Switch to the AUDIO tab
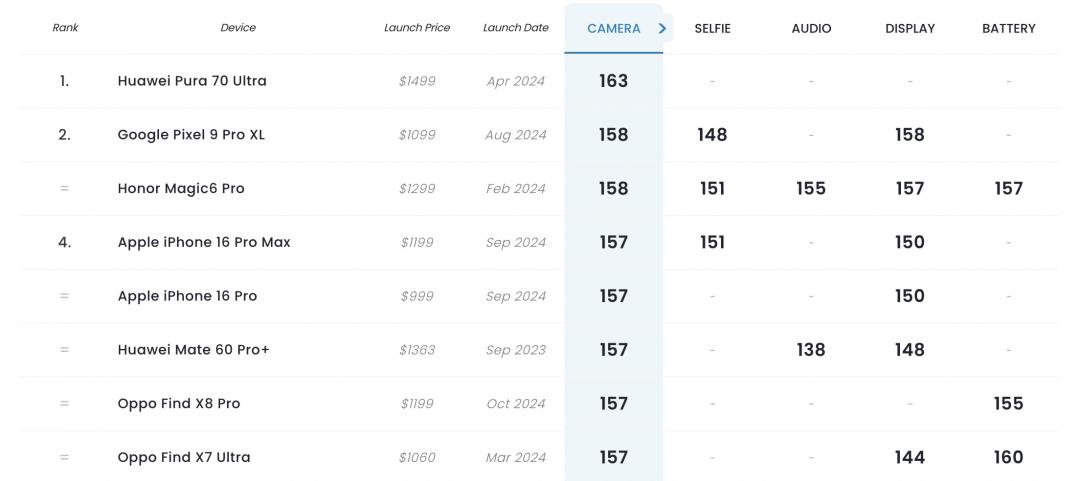This screenshot has height=481, width=1080. pyautogui.click(x=811, y=28)
